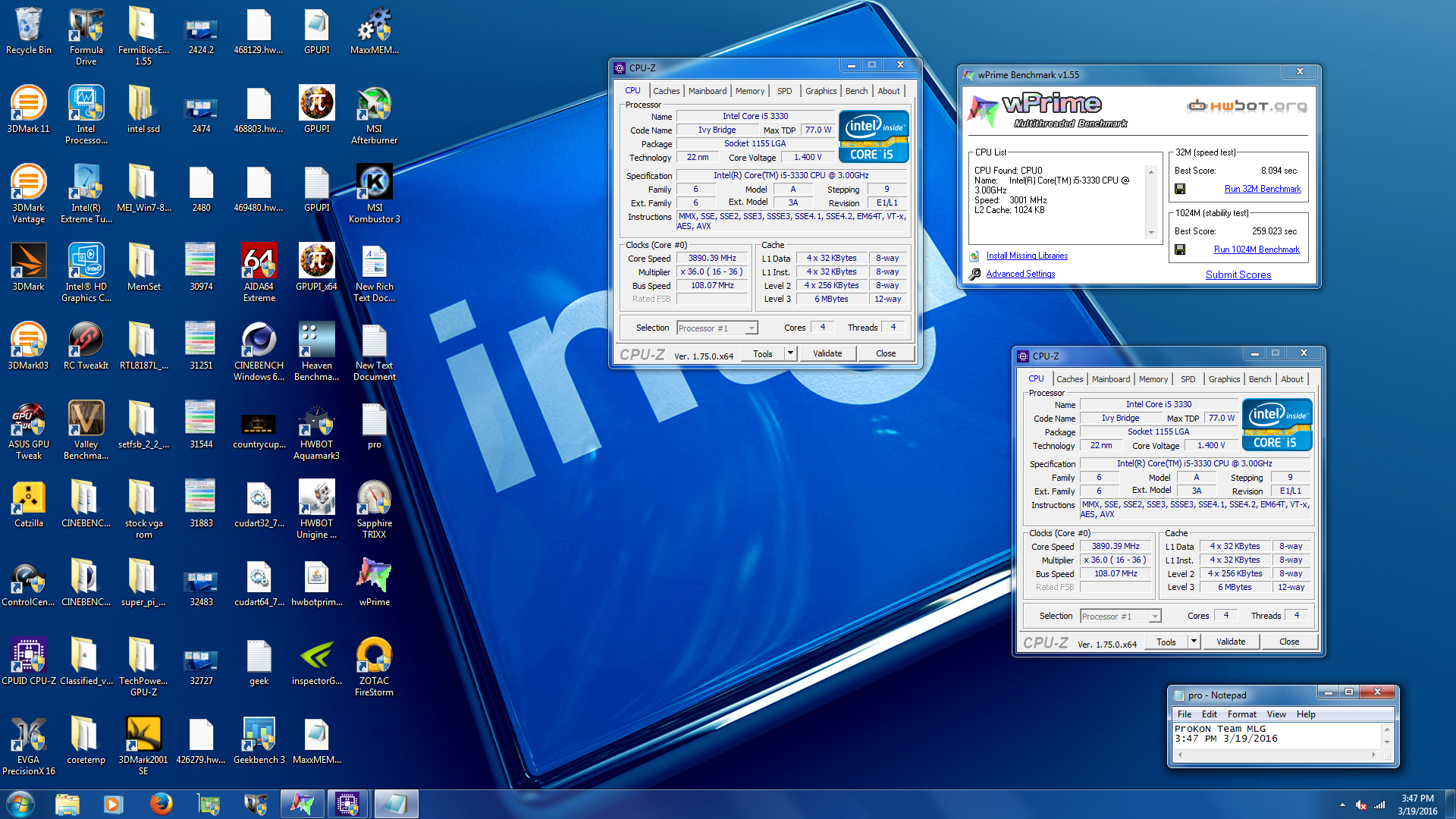Open 3DMark03 desktop icon
Viewport: 1456px width, 819px height.
tap(29, 347)
